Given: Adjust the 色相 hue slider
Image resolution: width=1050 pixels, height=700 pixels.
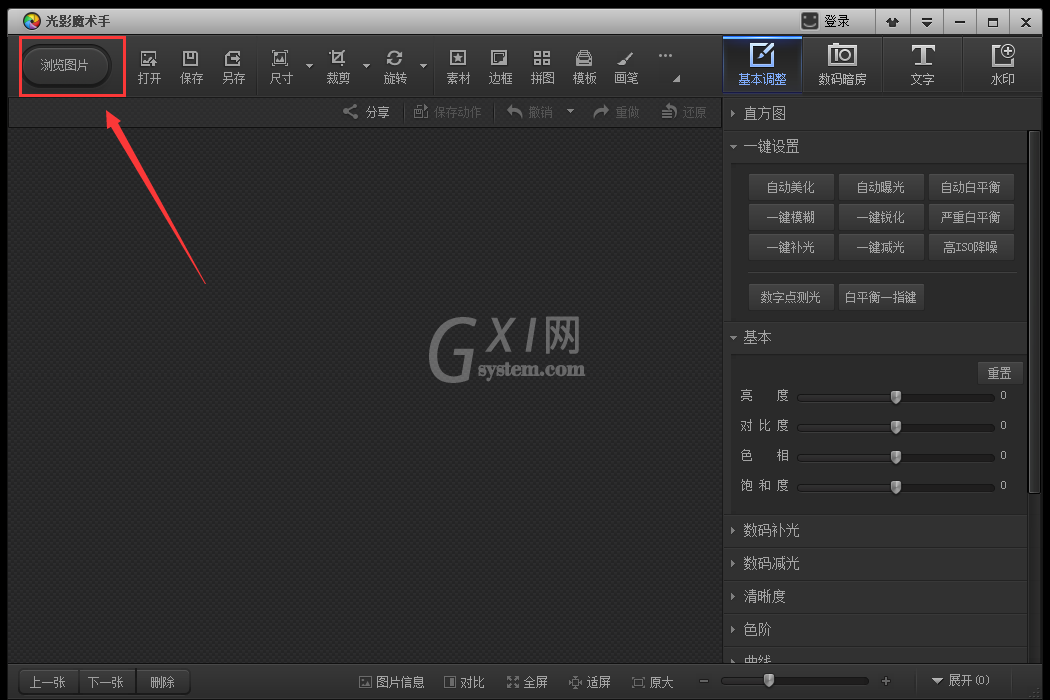Looking at the screenshot, I should (895, 457).
